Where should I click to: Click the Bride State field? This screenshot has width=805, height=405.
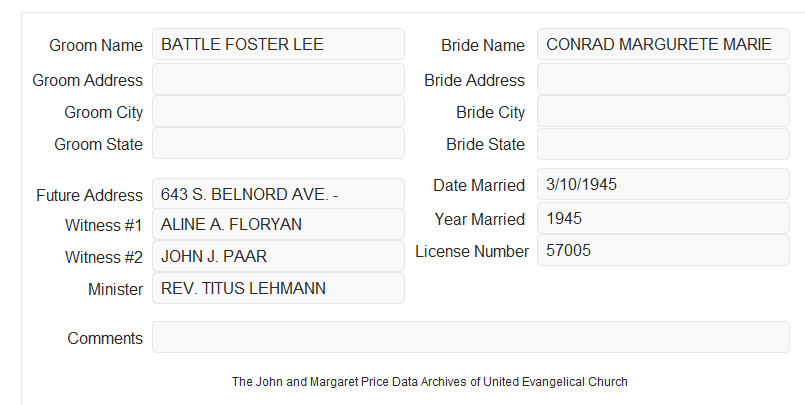pyautogui.click(x=663, y=144)
